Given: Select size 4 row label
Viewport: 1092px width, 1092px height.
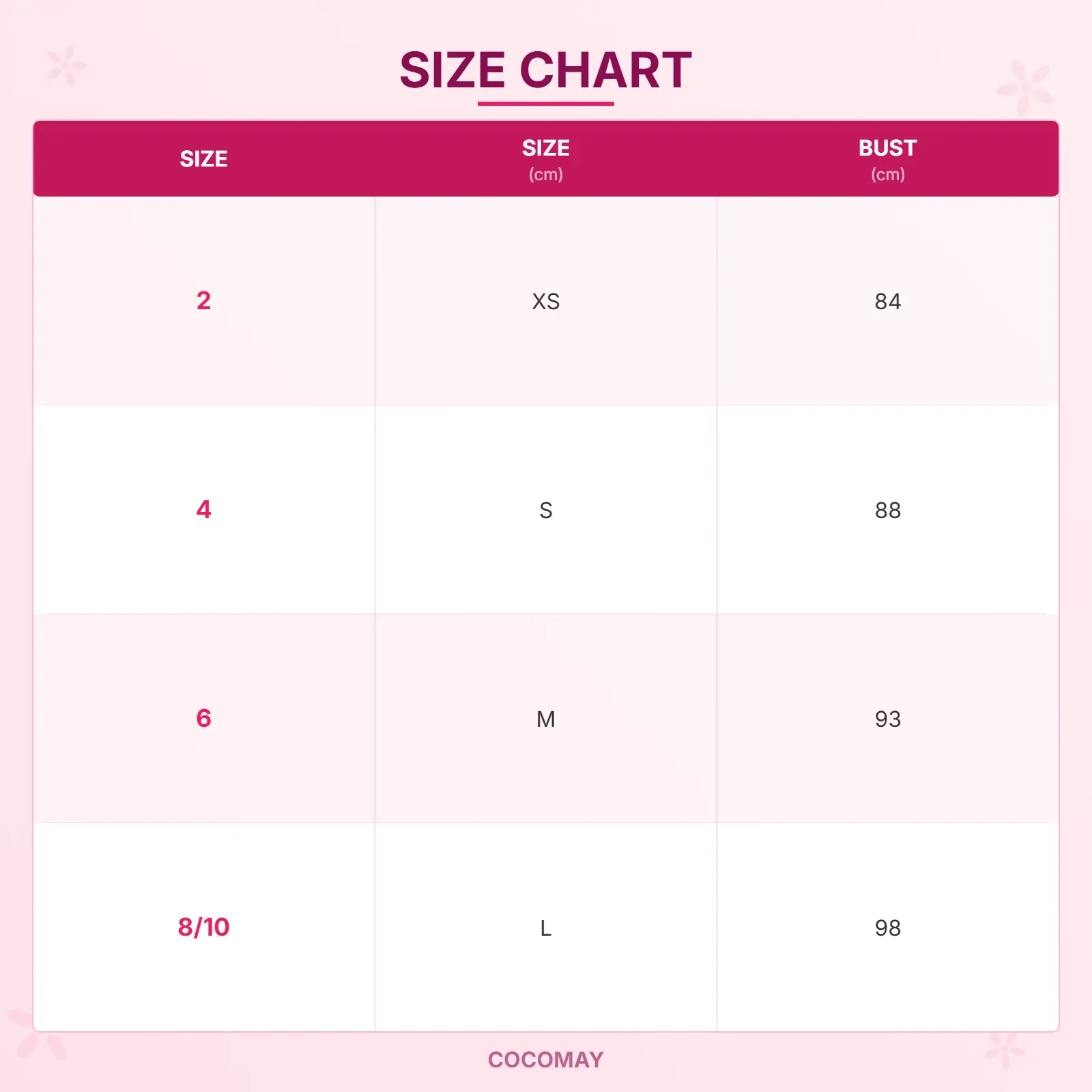Looking at the screenshot, I should pos(203,510).
